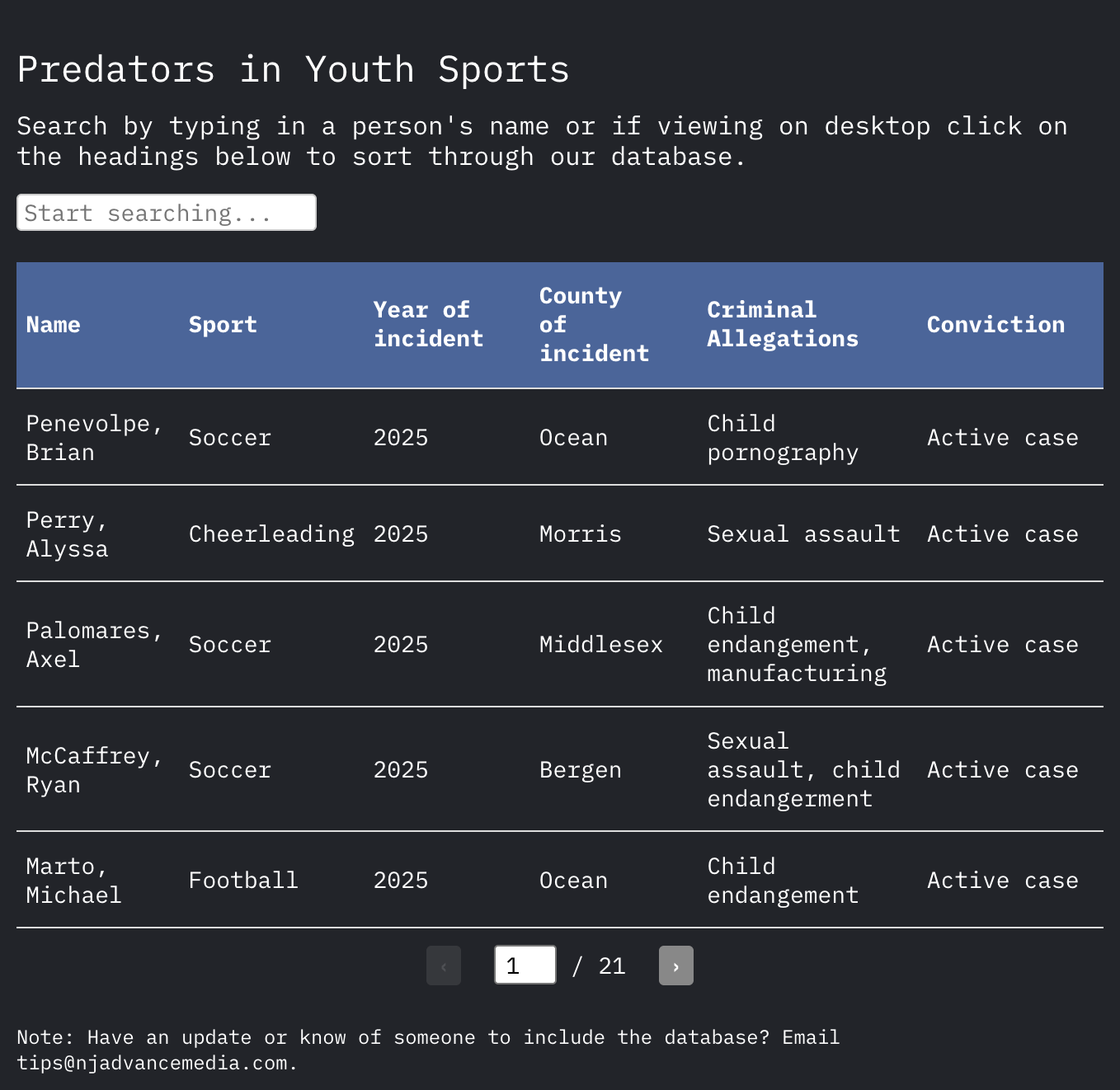Sort by Criminal Allegations heading
Viewport: 1120px width, 1090px height.
coord(783,325)
